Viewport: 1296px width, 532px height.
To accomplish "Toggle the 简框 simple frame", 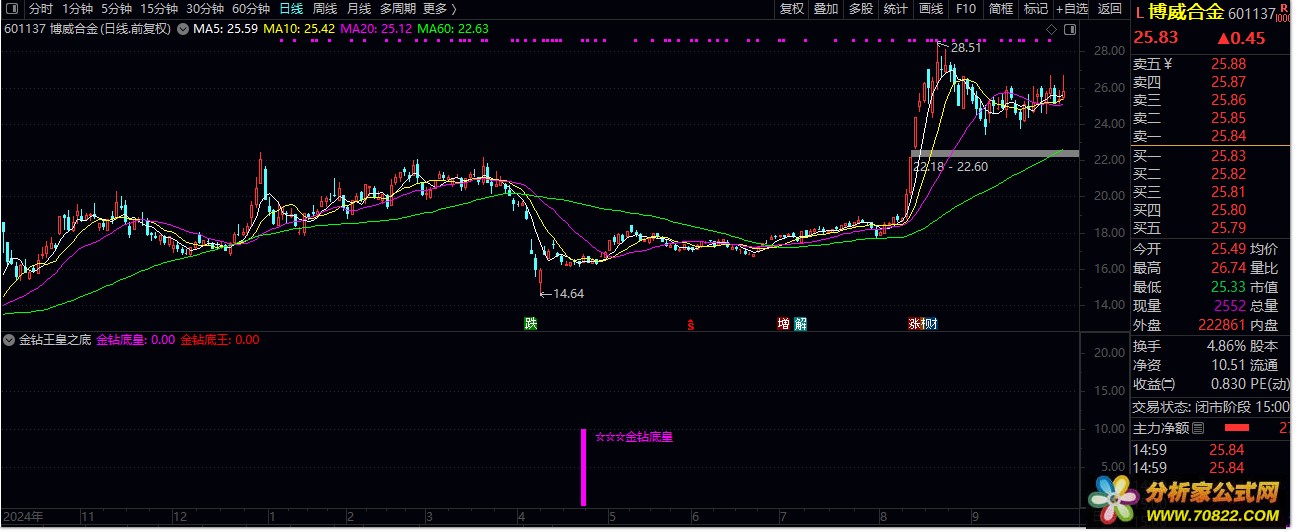I will pyautogui.click(x=1000, y=8).
